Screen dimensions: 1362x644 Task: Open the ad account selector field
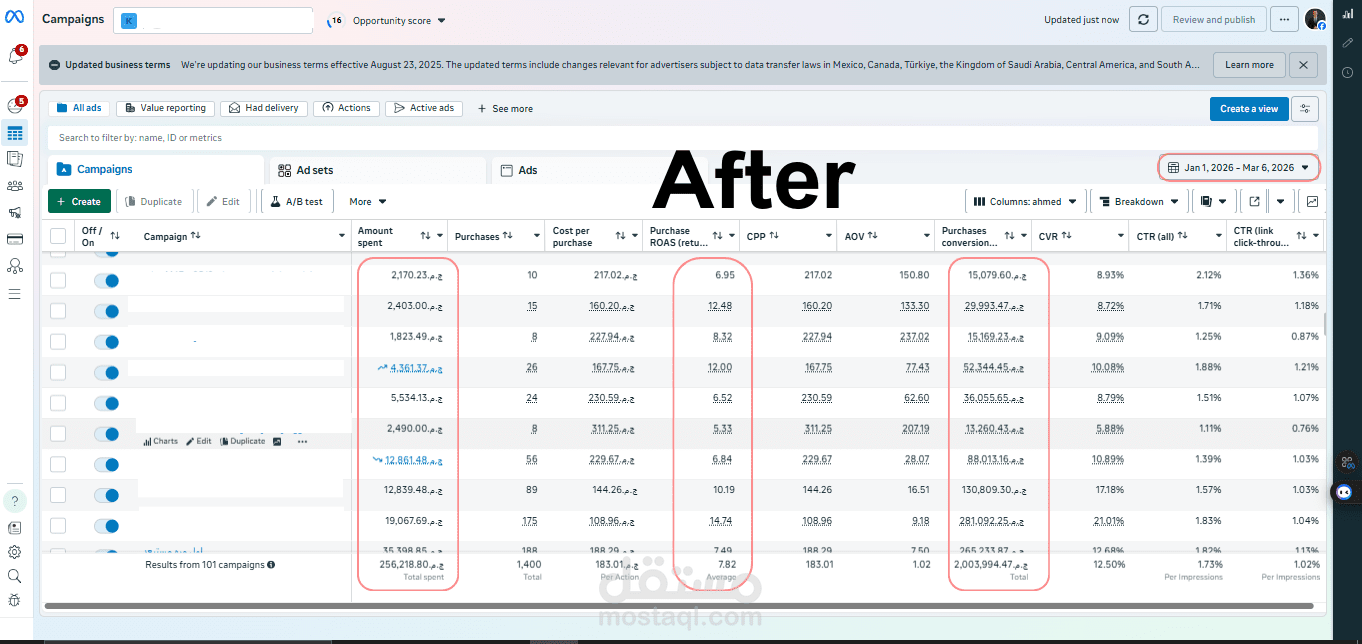click(x=214, y=20)
